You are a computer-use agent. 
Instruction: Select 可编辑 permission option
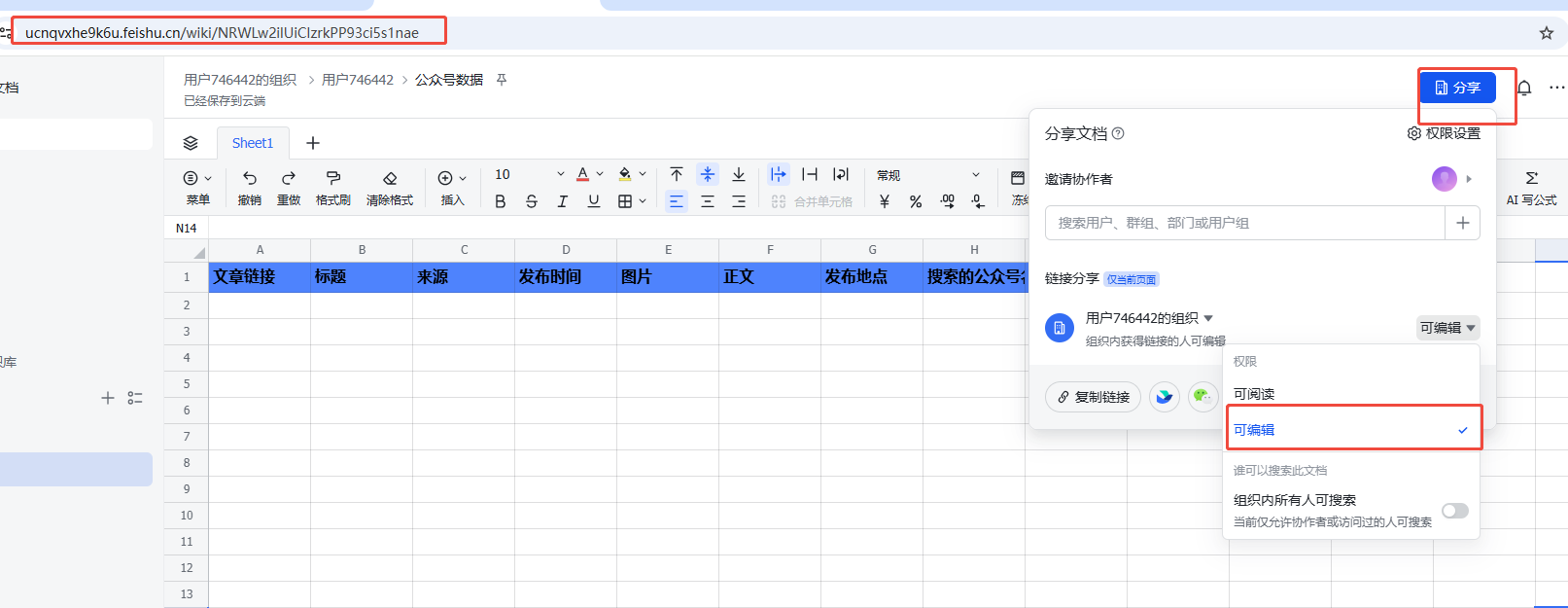[1353, 429]
